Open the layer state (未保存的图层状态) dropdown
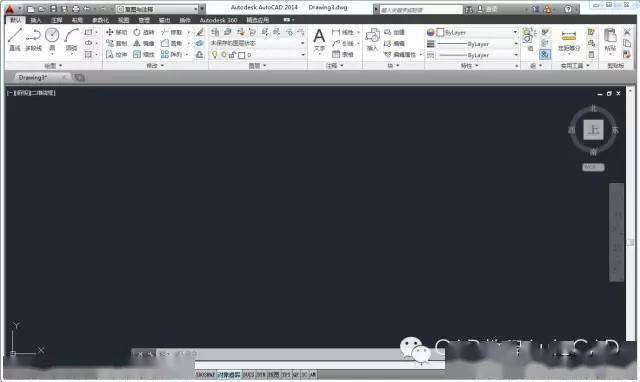The height and width of the screenshot is (382, 640). 258,43
